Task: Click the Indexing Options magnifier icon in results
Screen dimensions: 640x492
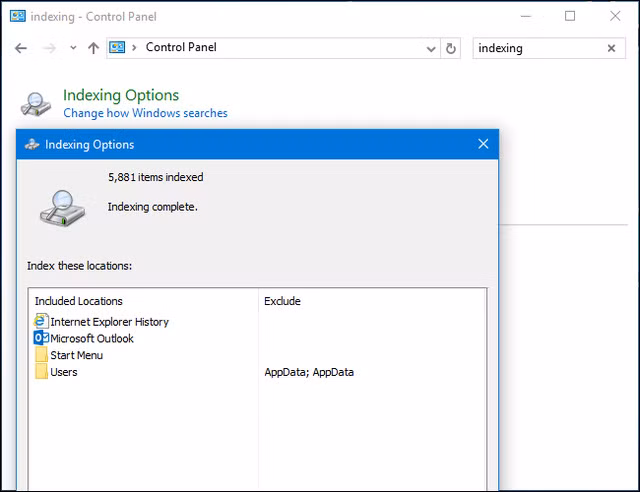Action: pyautogui.click(x=35, y=103)
